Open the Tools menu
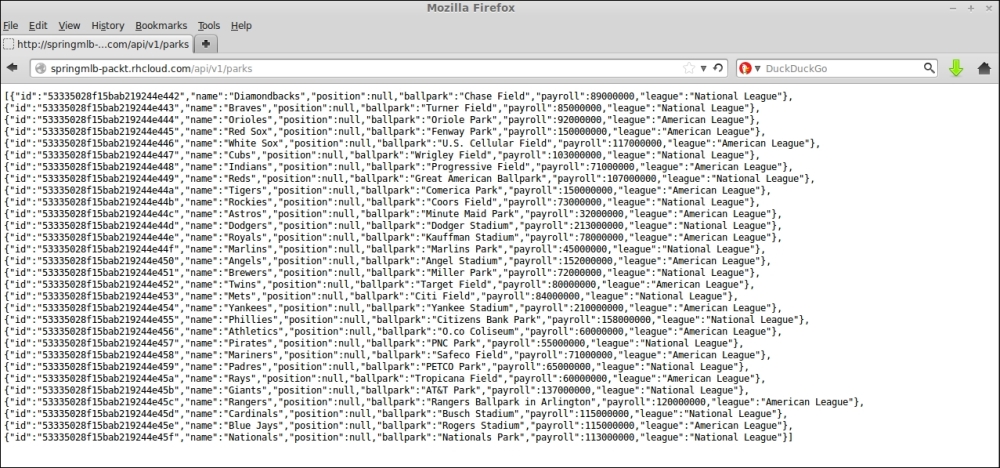The image size is (1000, 468). point(209,26)
